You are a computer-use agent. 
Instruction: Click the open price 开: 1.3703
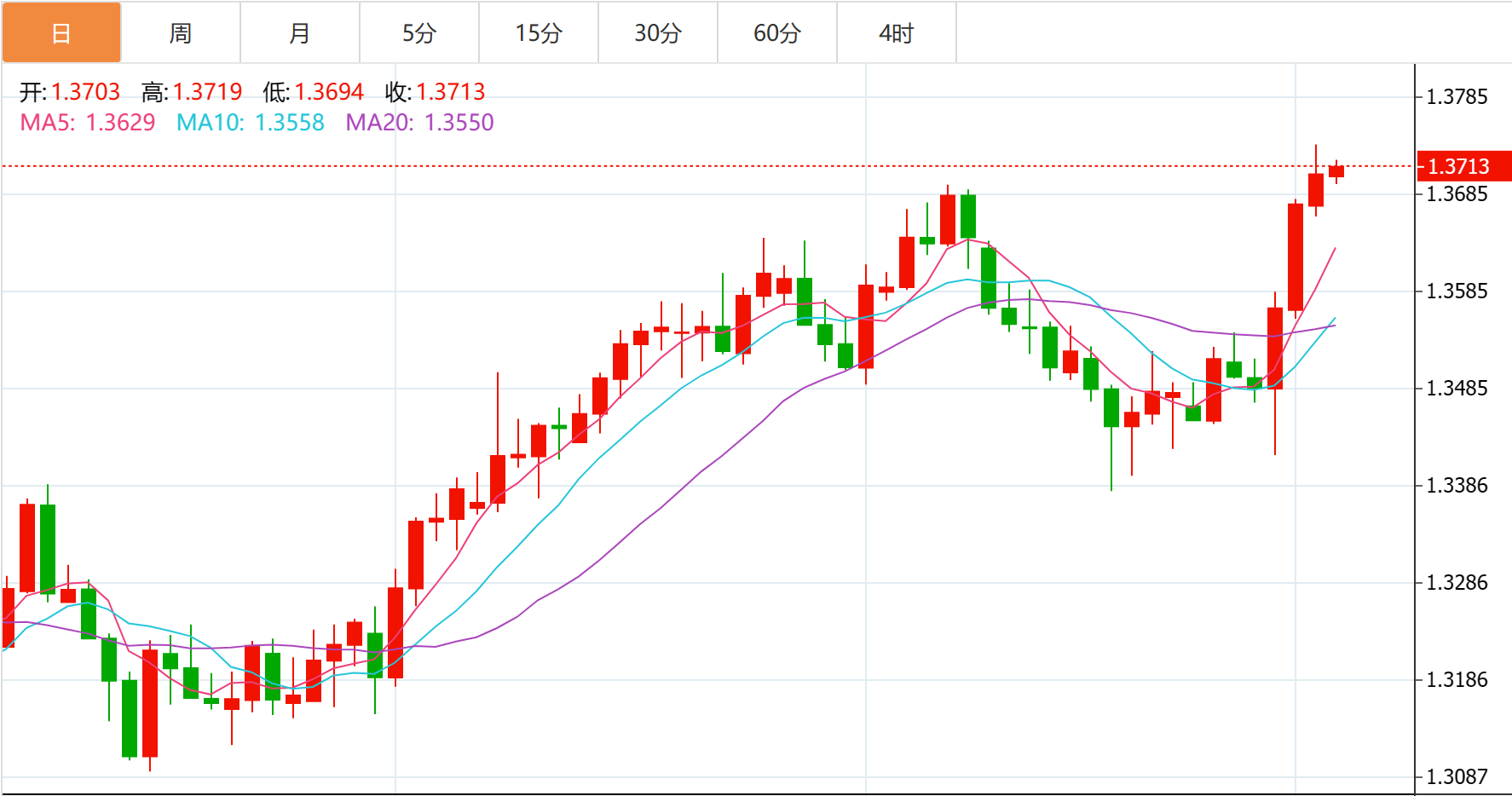click(x=70, y=91)
